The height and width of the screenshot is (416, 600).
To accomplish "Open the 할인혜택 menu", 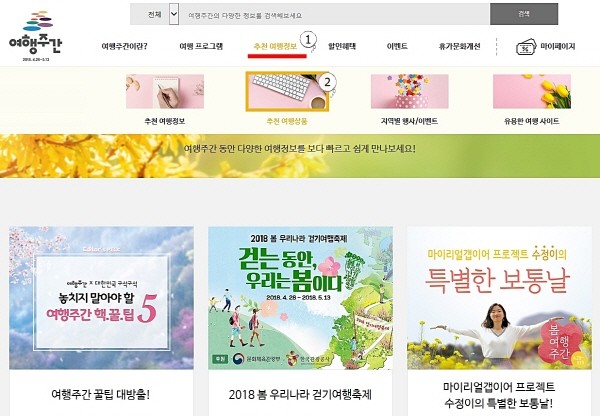I will pos(342,46).
